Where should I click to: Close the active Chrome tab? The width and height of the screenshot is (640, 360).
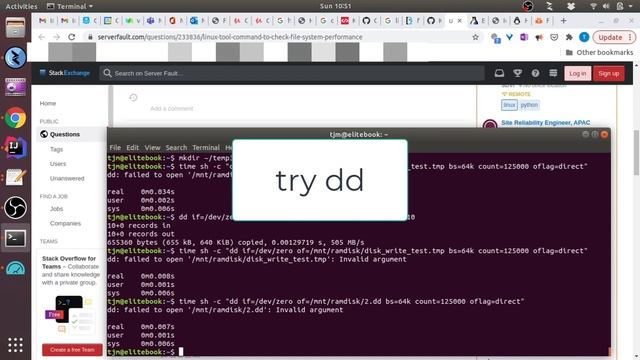tap(460, 20)
